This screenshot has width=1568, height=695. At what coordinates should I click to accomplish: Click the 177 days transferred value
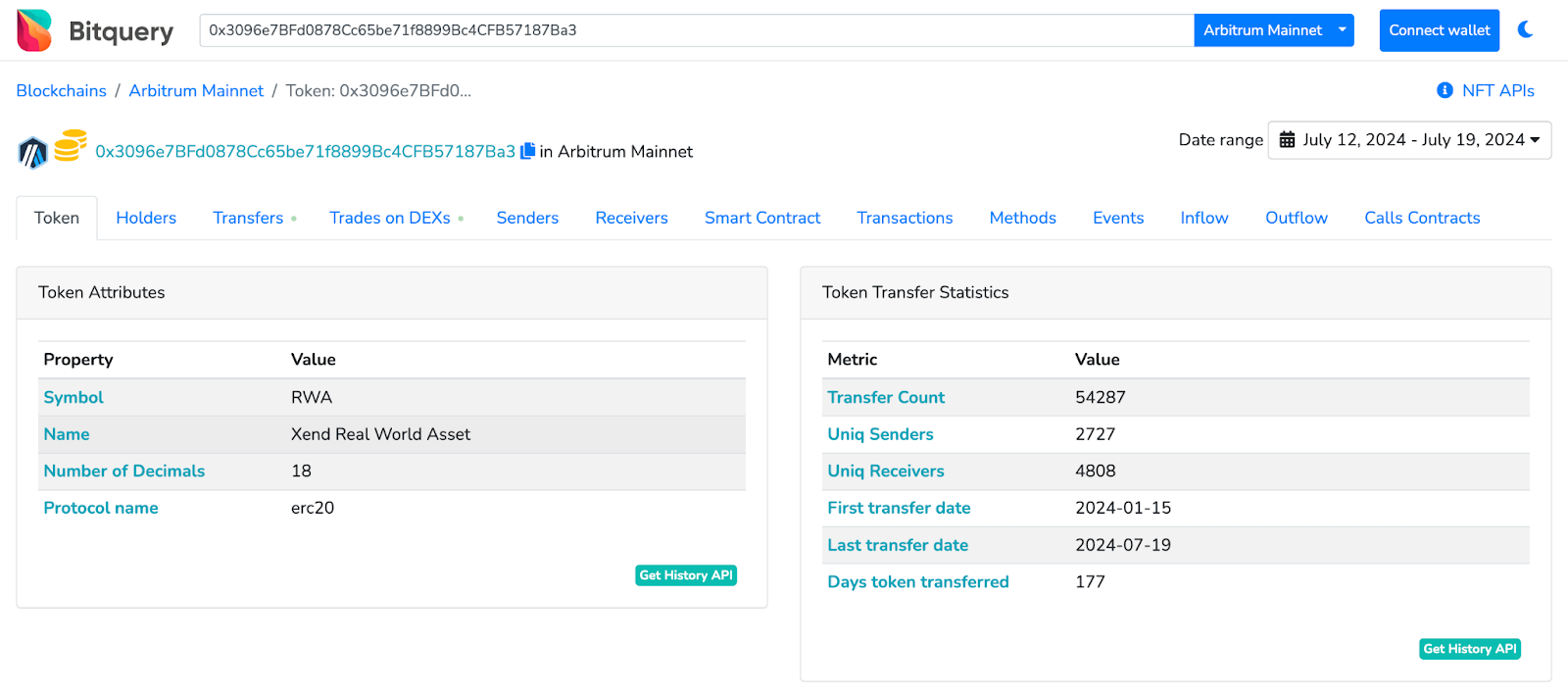click(x=1090, y=581)
